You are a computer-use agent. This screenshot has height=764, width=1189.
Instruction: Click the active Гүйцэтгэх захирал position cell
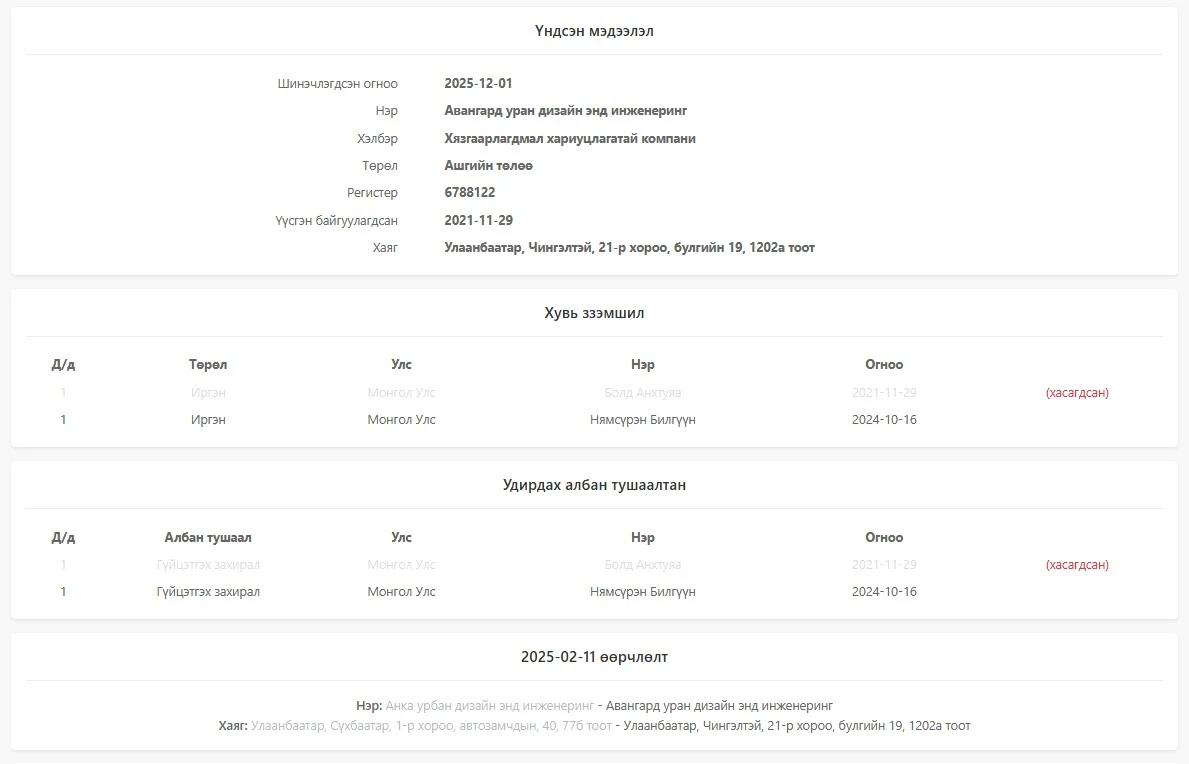pyautogui.click(x=208, y=592)
